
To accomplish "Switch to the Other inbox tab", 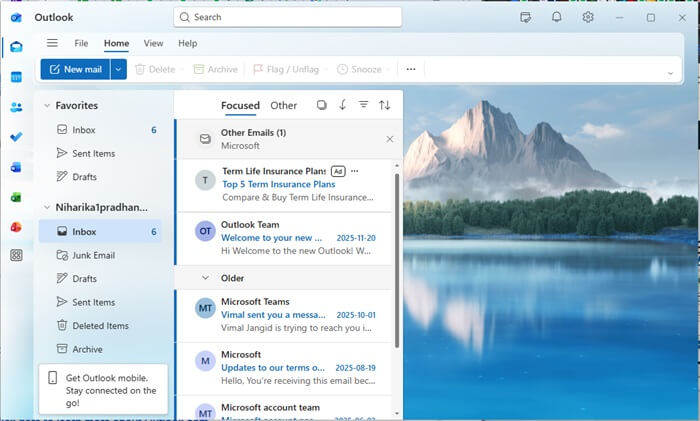I will [283, 105].
